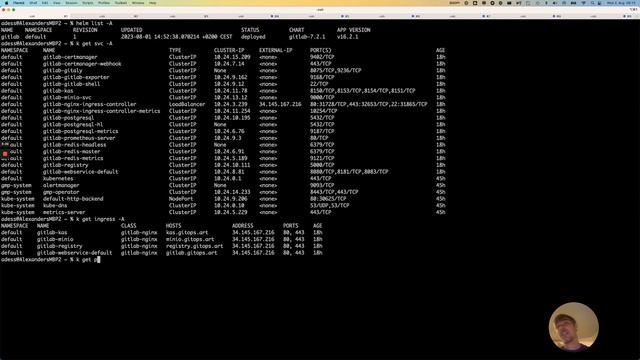Select the gitlab-postgresql-hl service name
The height and width of the screenshot is (360, 640).
(73, 124)
